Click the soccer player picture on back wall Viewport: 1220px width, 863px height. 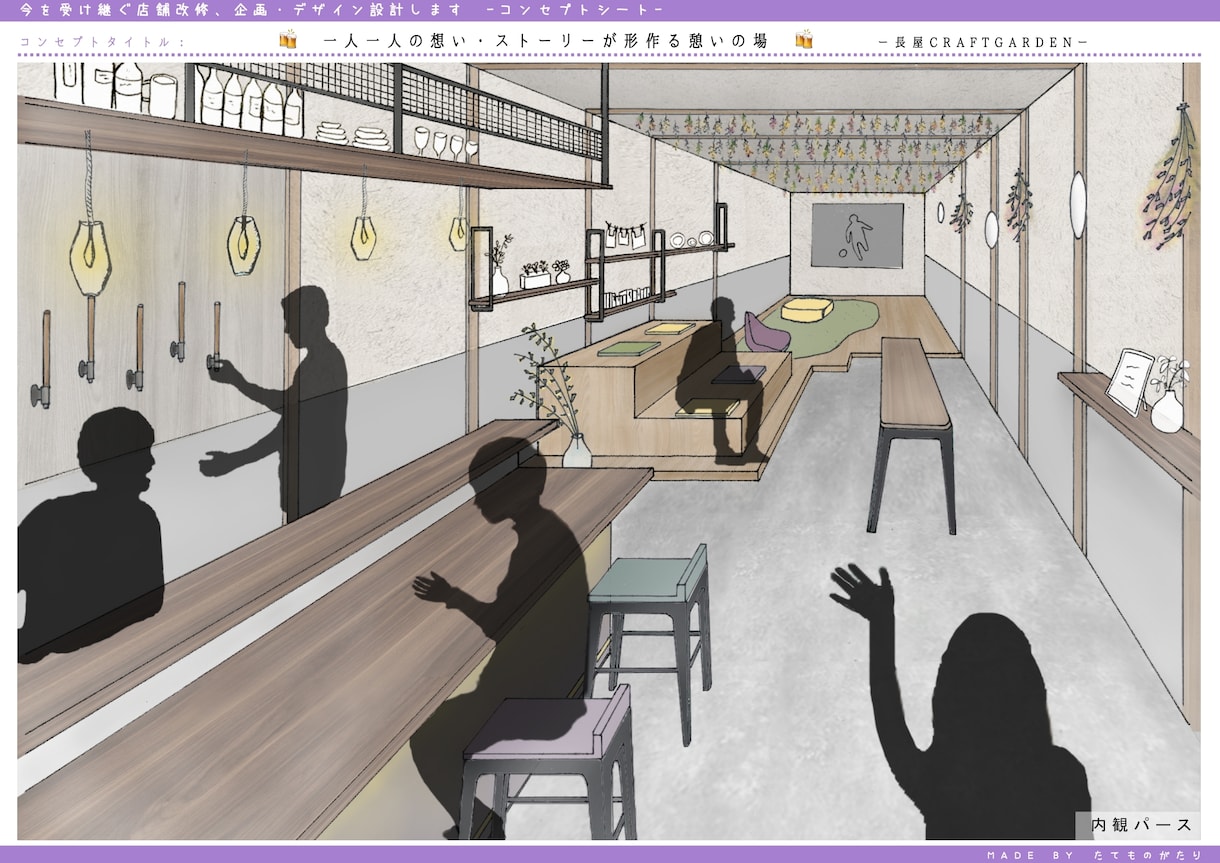point(856,236)
